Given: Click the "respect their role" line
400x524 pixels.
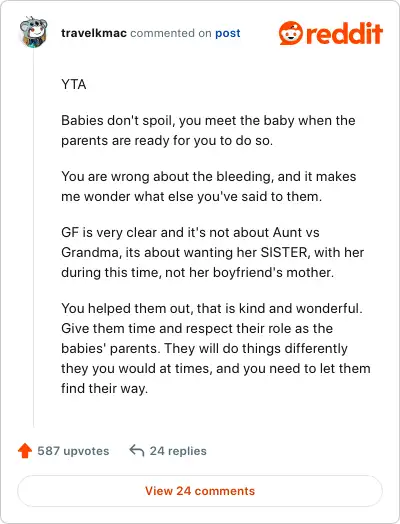Looking at the screenshot, I should click(197, 328).
